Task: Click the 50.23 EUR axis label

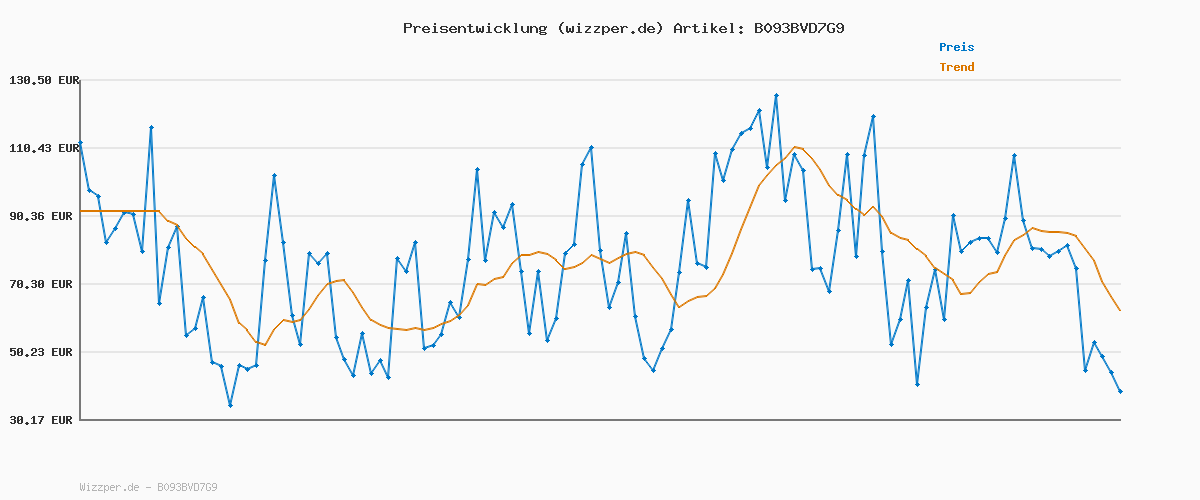Action: coord(42,352)
